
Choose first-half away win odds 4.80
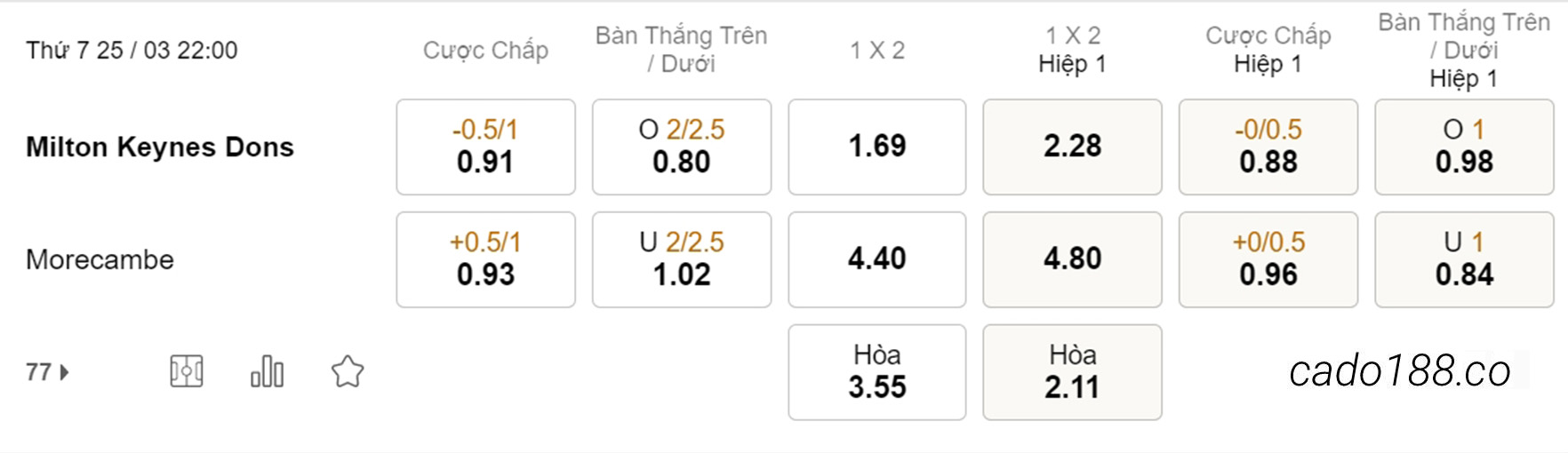1072,259
